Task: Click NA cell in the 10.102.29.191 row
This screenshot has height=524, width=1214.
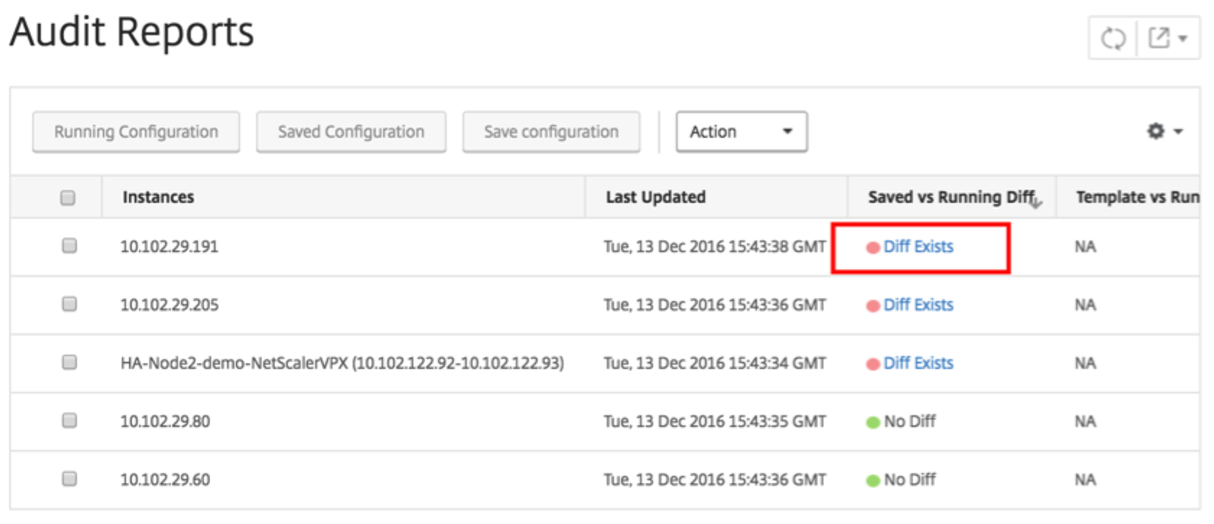Action: click(1085, 246)
